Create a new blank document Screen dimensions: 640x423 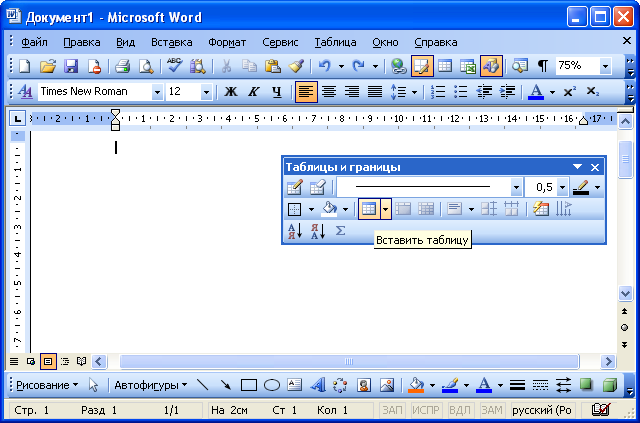click(x=25, y=66)
